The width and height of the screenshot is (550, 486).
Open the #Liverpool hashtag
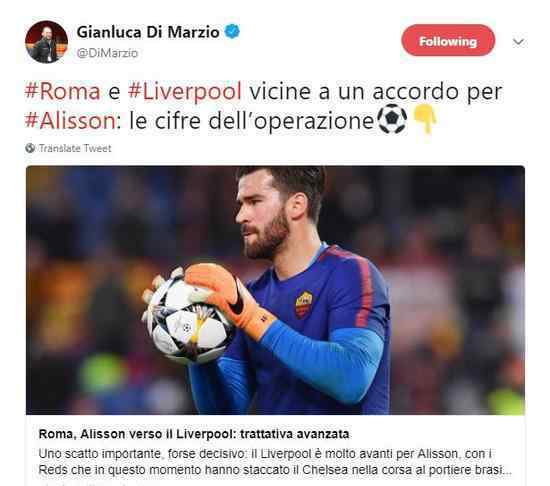click(x=185, y=92)
